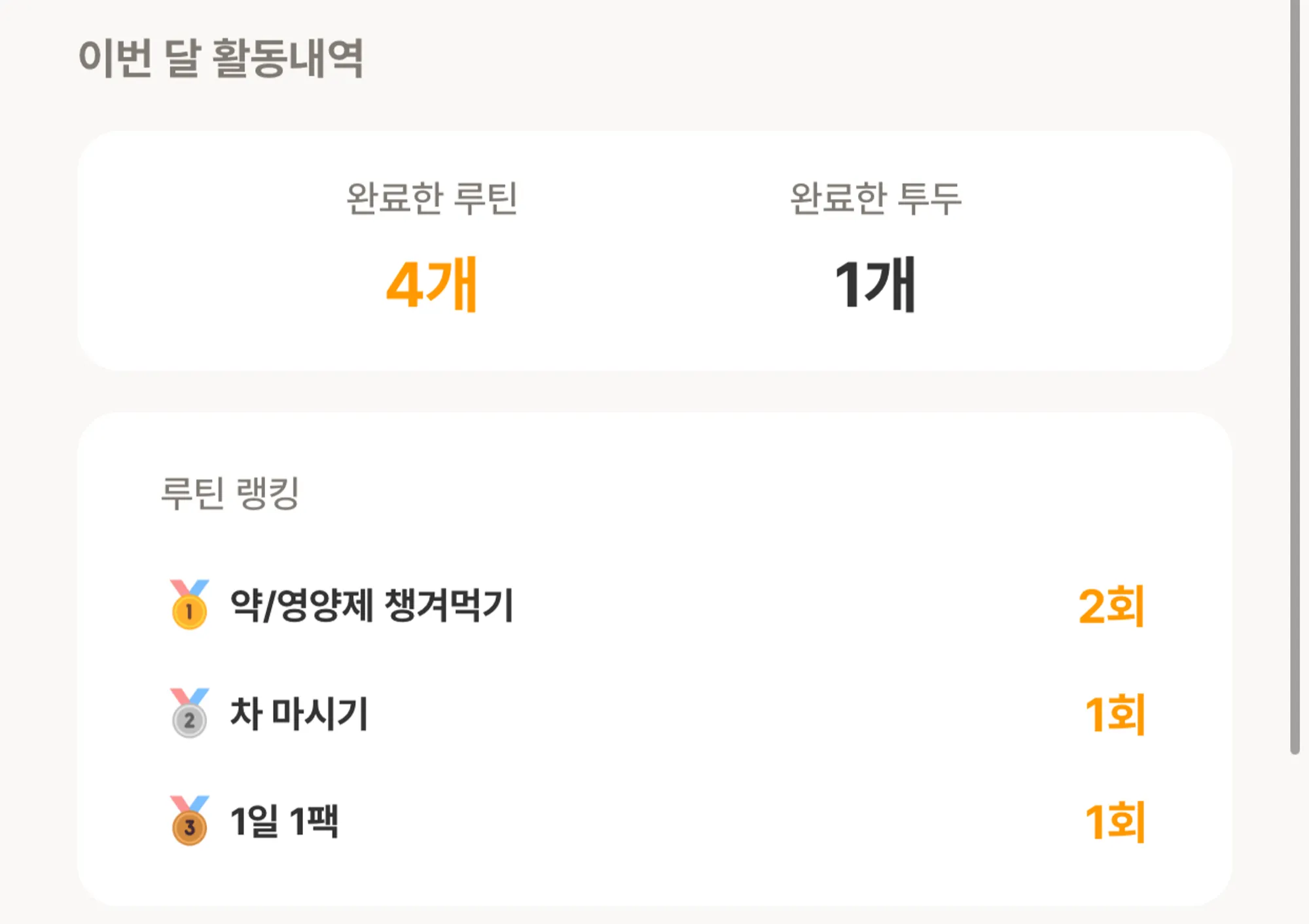The image size is (1309, 924).
Task: Click the orange 4개 completed routines number
Action: tap(431, 285)
